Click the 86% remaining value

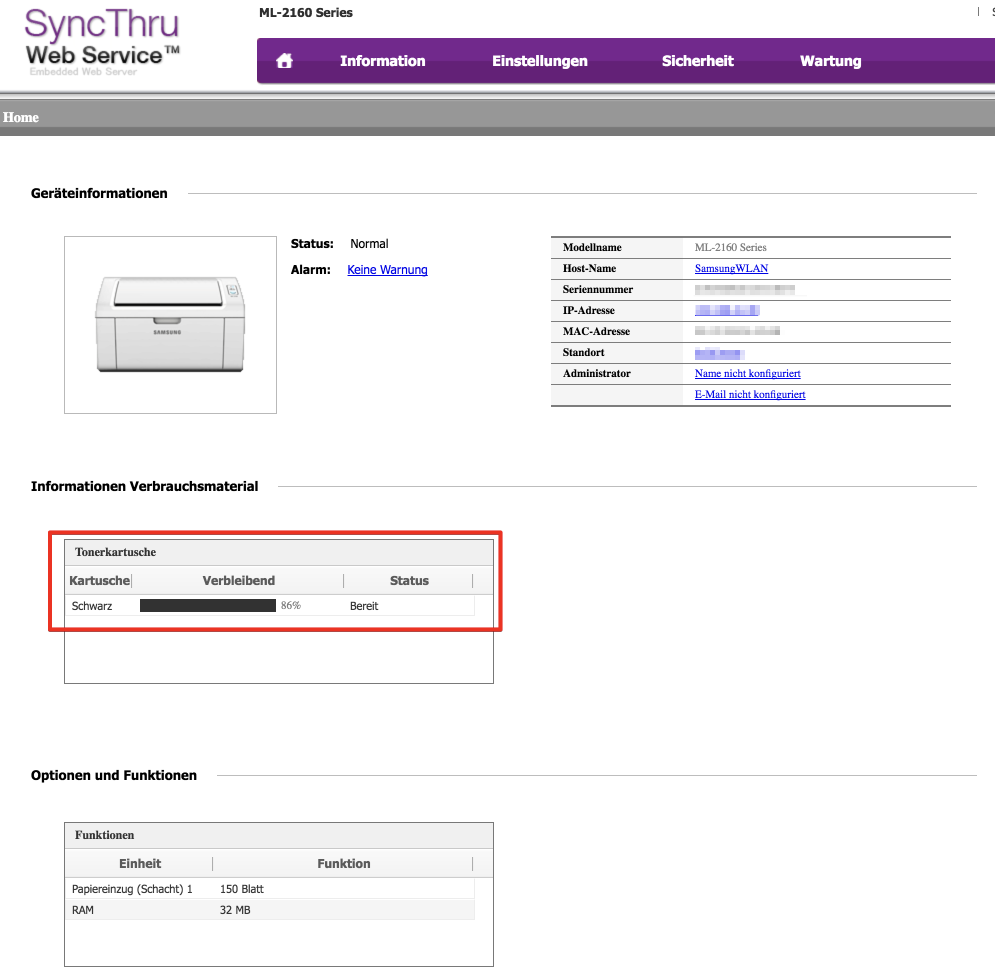tap(291, 606)
